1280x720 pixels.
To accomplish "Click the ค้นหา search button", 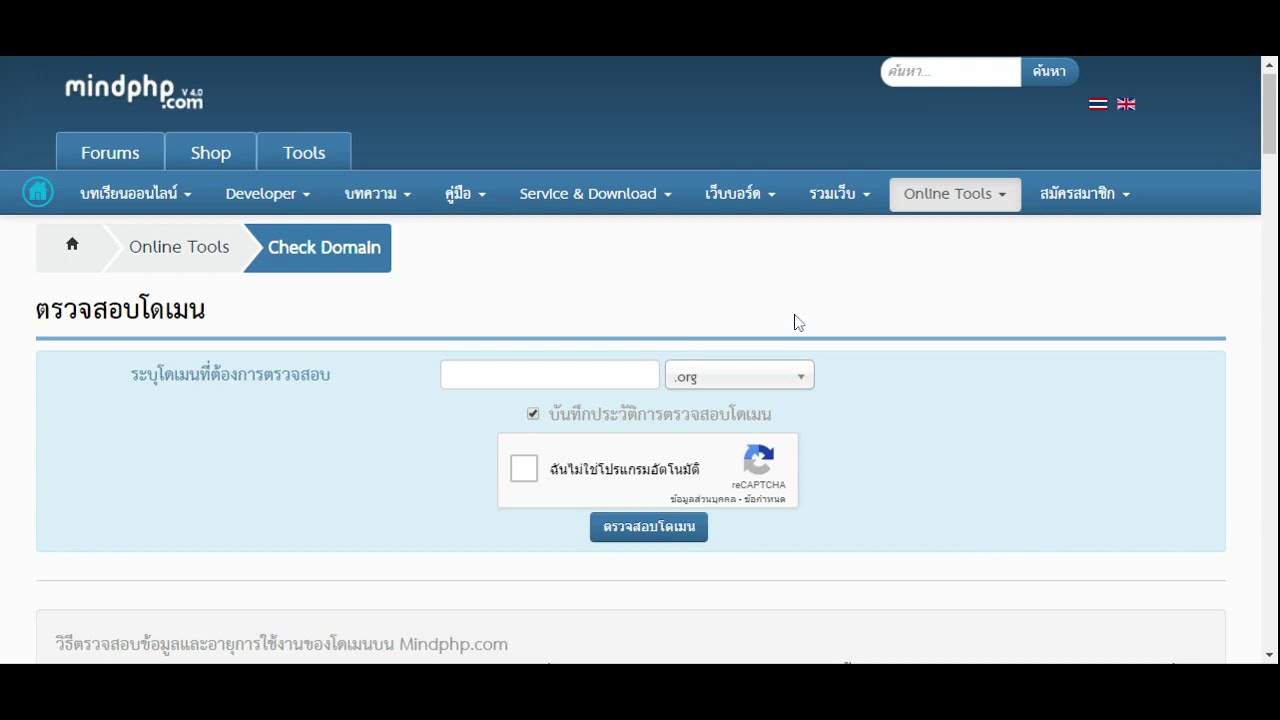I will [1049, 71].
